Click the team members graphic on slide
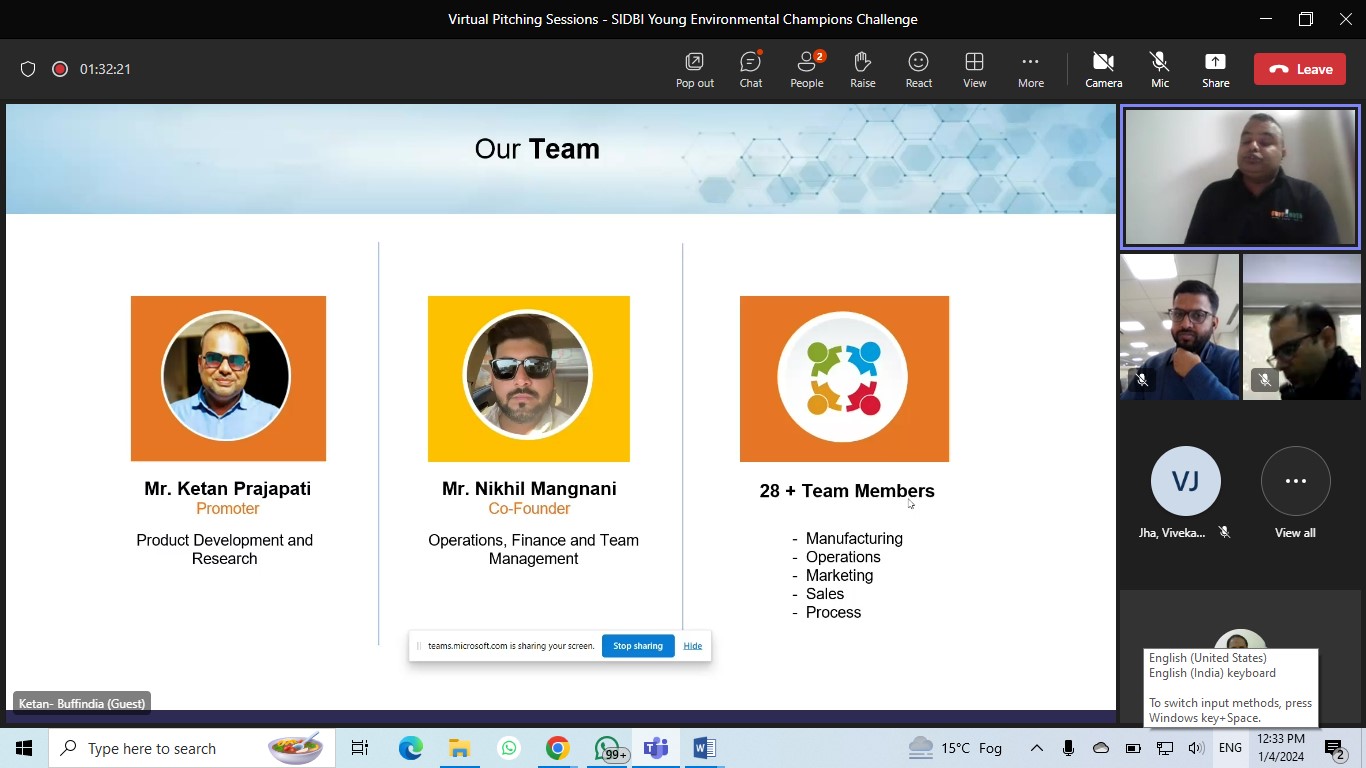Viewport: 1366px width, 768px height. click(x=843, y=377)
